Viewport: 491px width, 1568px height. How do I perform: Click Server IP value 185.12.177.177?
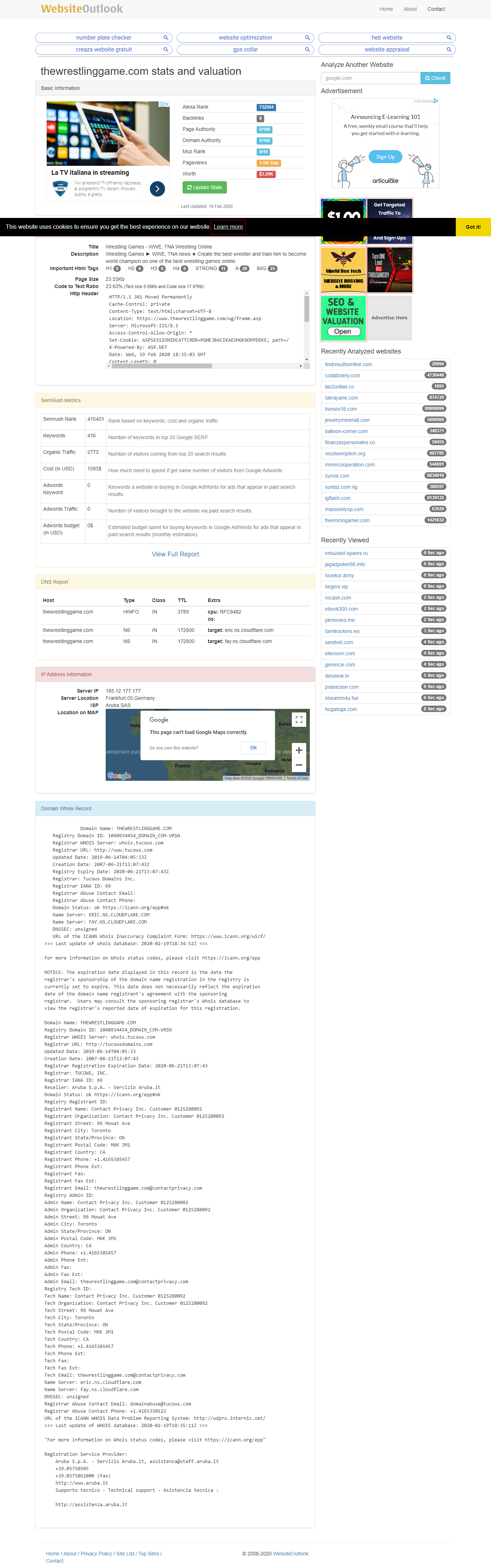[123, 691]
